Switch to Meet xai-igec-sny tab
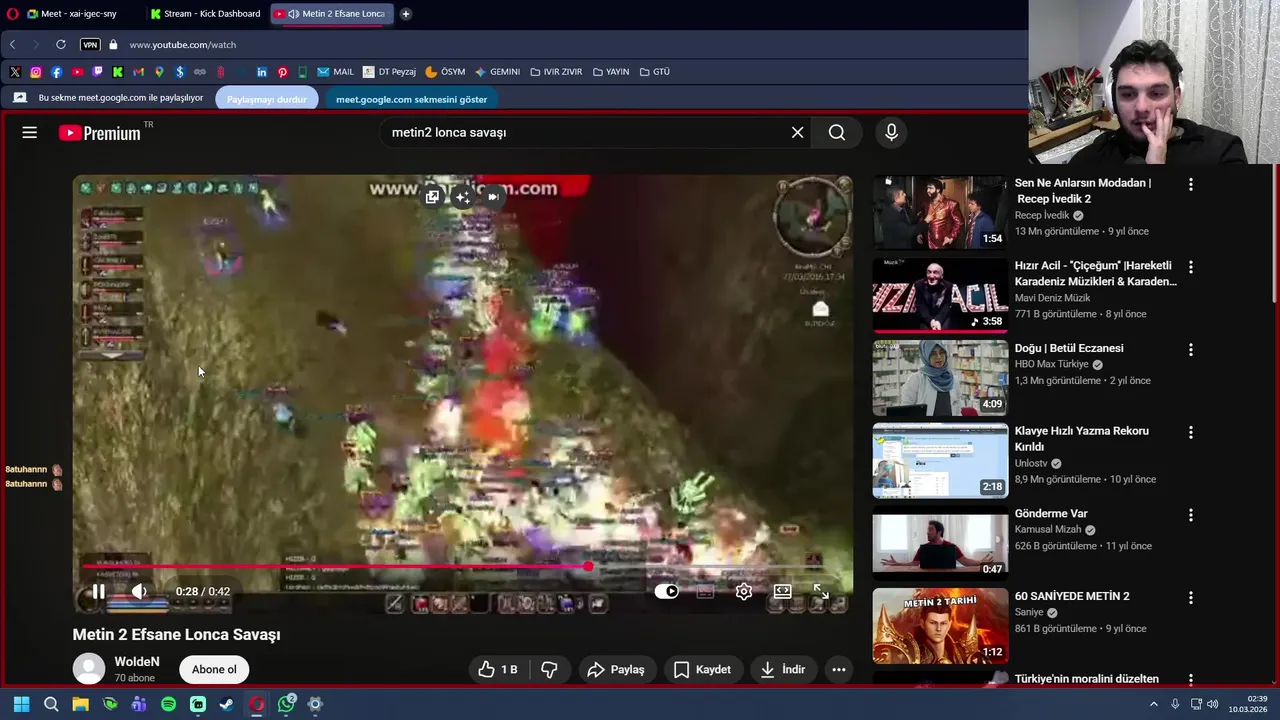 [x=80, y=14]
